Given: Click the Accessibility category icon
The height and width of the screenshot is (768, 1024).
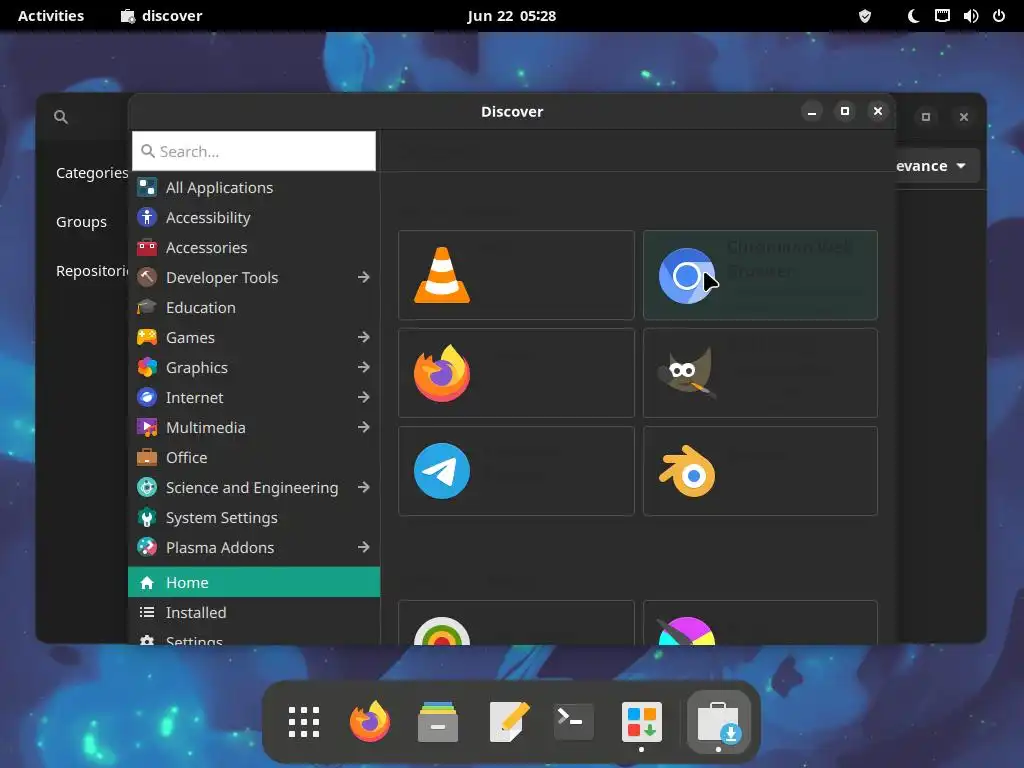Looking at the screenshot, I should pyautogui.click(x=147, y=217).
